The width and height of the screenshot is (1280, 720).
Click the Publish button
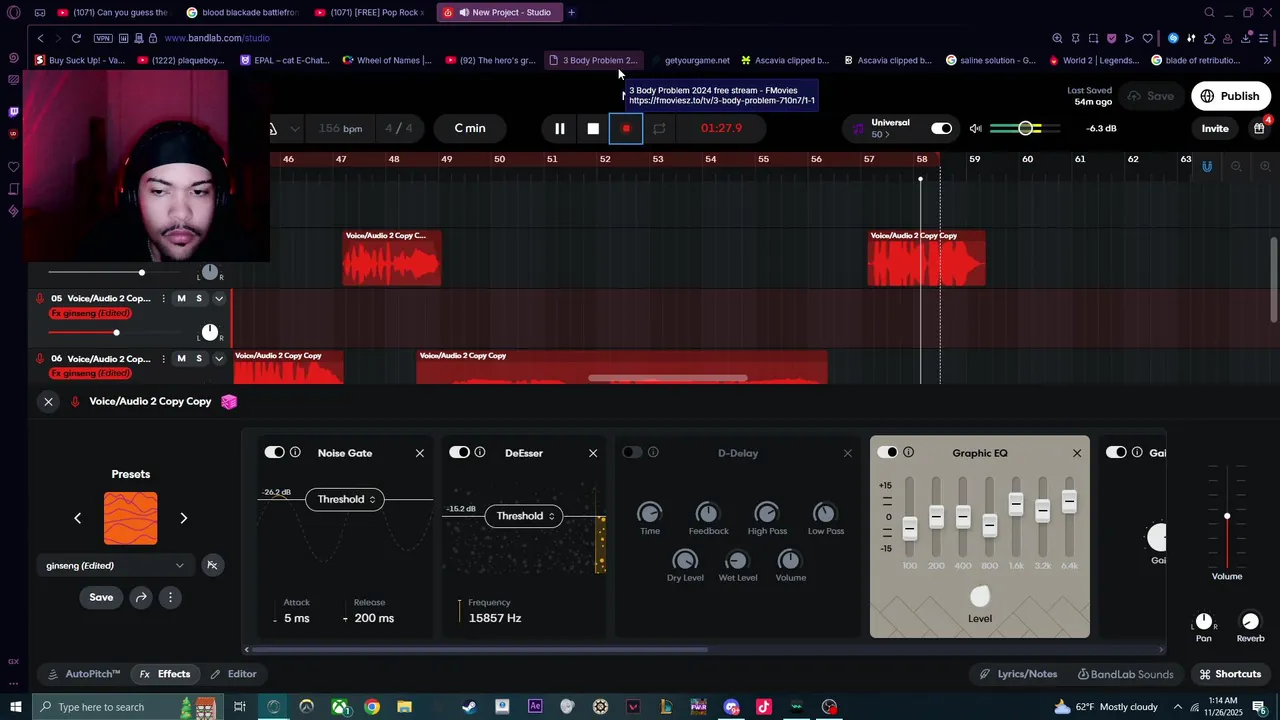tap(1230, 96)
